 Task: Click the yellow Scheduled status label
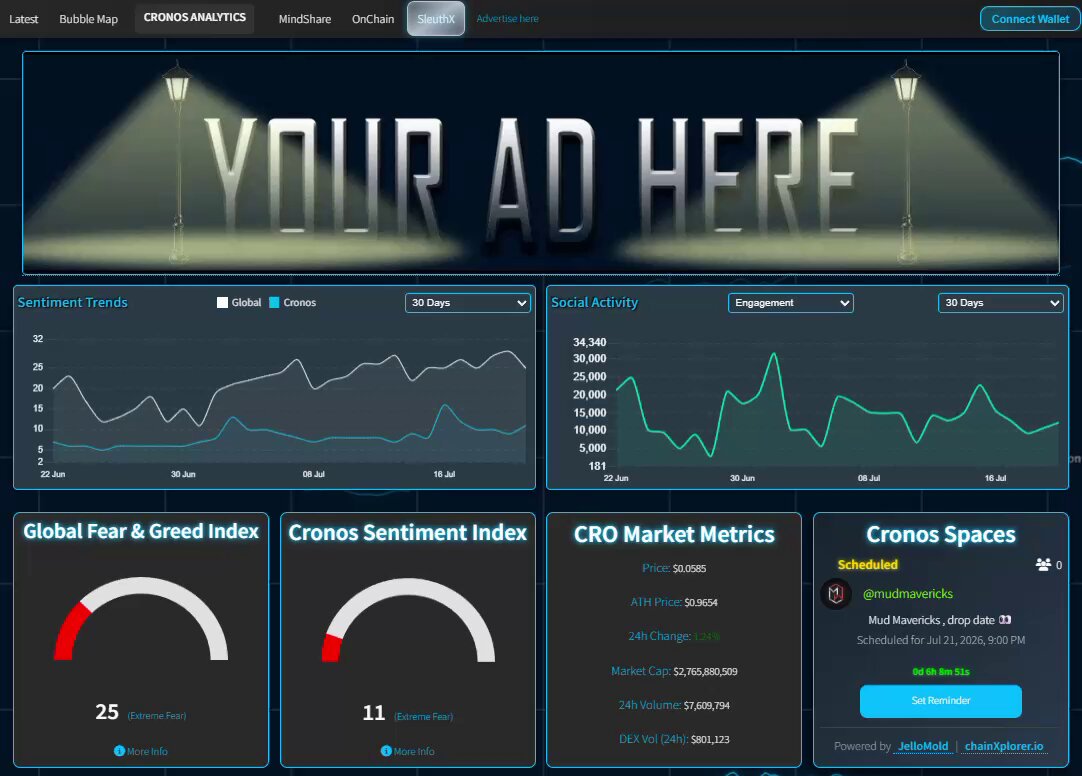(867, 564)
